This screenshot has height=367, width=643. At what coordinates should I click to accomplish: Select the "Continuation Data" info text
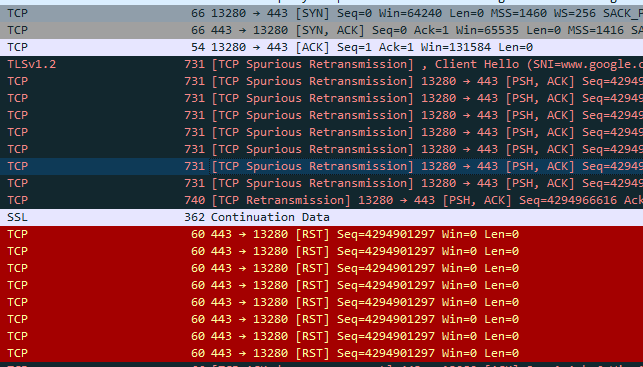[x=270, y=217]
